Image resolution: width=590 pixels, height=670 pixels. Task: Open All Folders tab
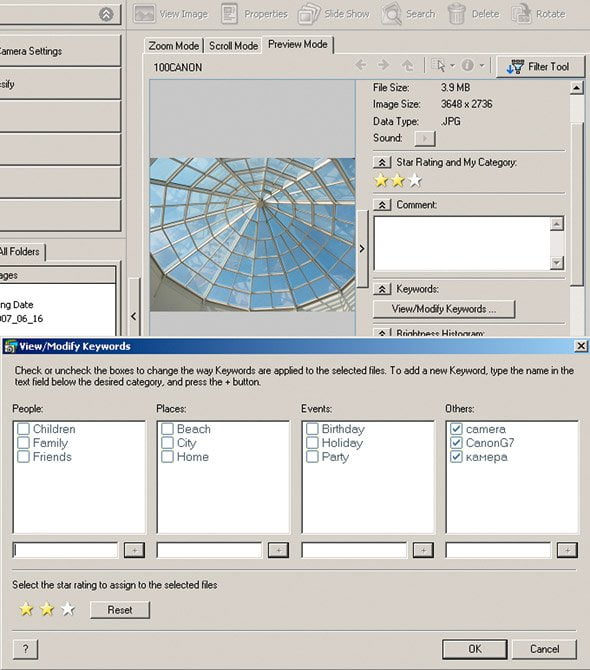point(21,252)
